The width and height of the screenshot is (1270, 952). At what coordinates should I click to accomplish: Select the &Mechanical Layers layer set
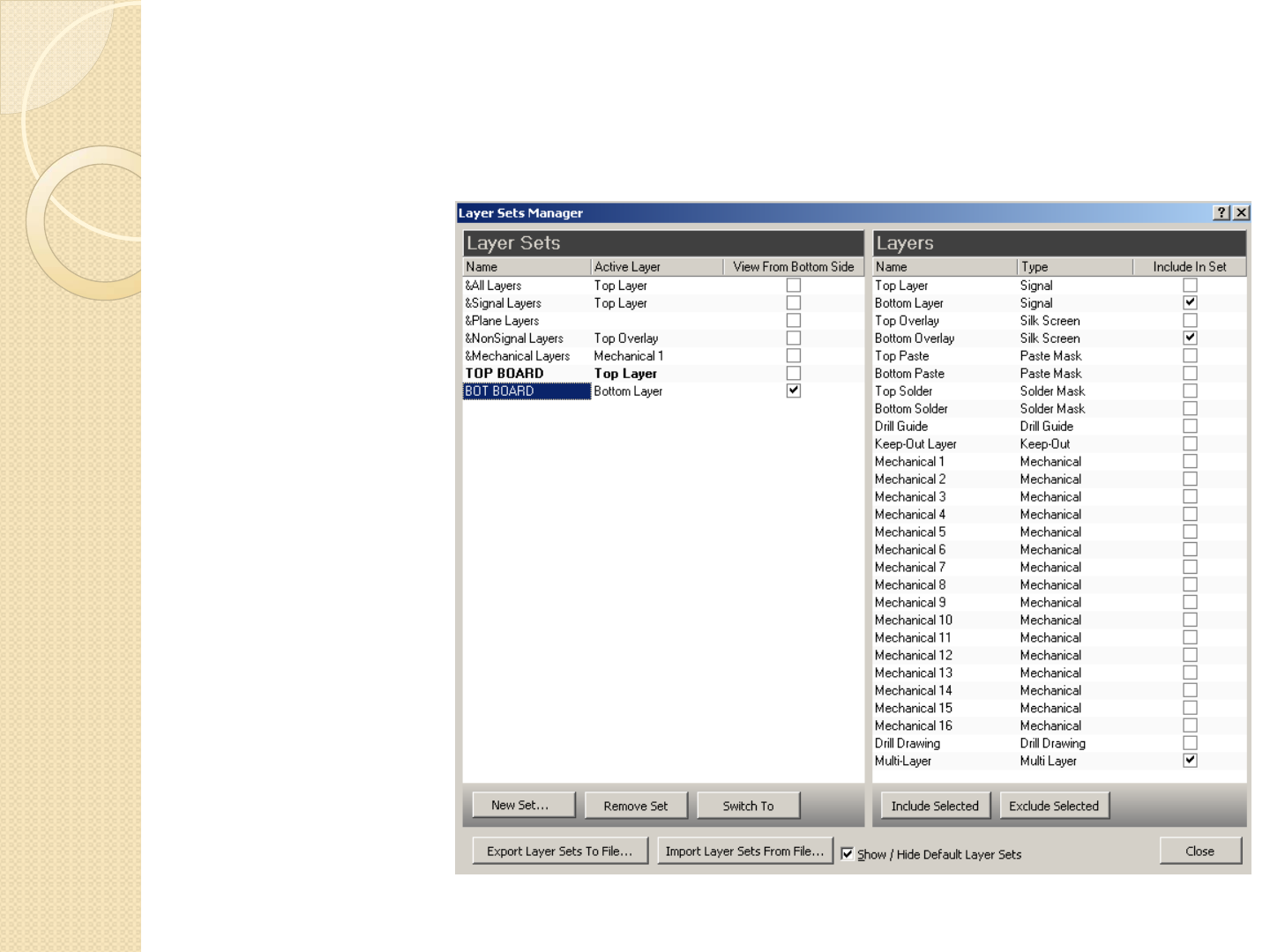coord(518,356)
